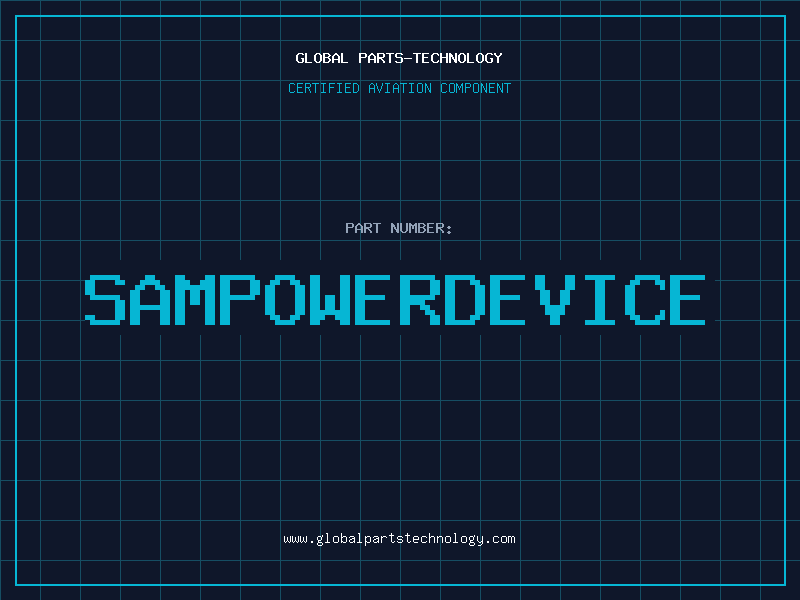
Task: Click the GLOBAL PARTS-TECHNOLOGY heading
Action: point(399,58)
